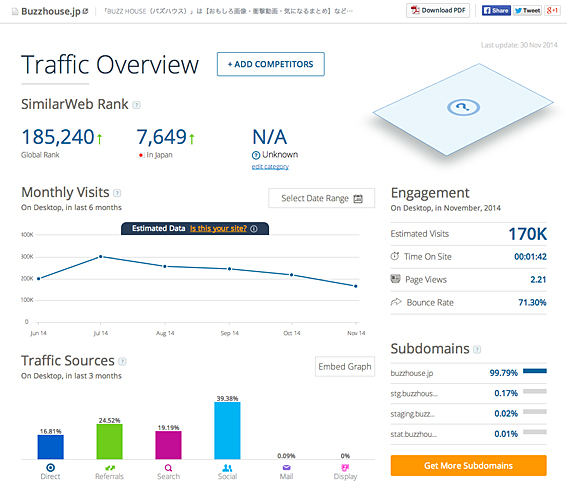This screenshot has height=489, width=567.
Task: Click the Estimated Visits 170K value
Action: (x=527, y=234)
